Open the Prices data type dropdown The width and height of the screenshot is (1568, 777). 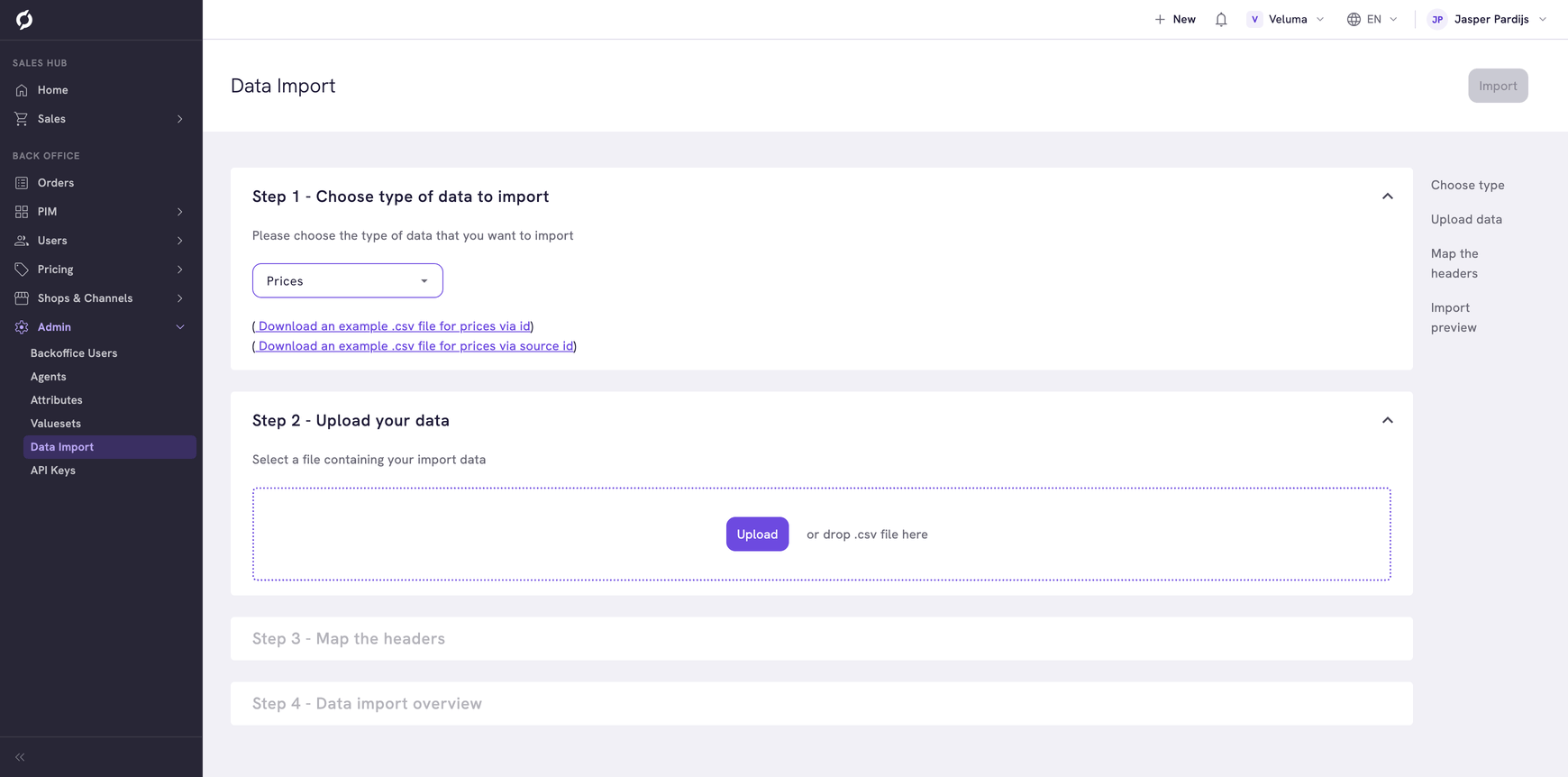[x=348, y=280]
